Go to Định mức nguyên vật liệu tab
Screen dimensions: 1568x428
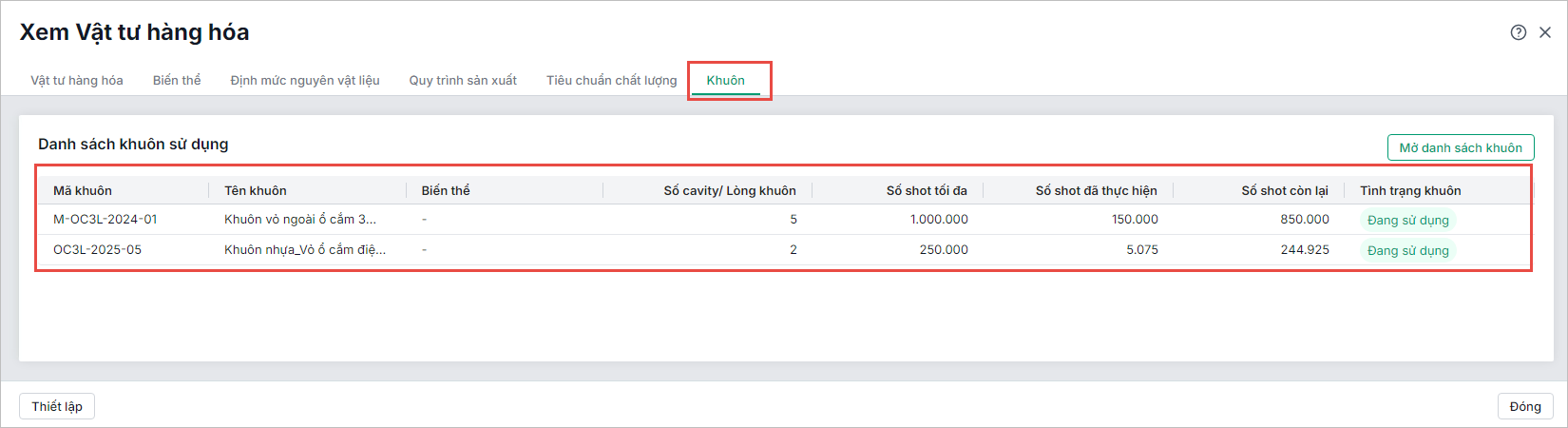click(x=305, y=81)
